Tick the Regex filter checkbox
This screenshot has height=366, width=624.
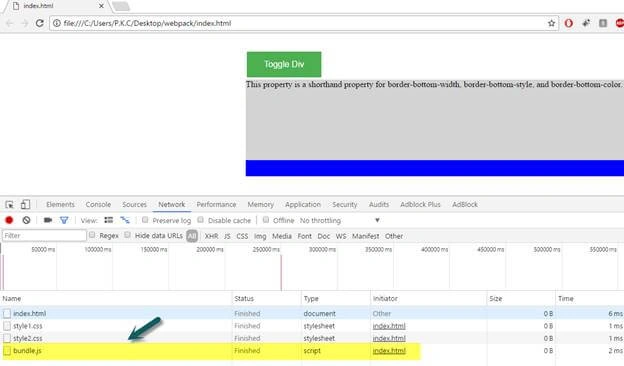point(92,235)
